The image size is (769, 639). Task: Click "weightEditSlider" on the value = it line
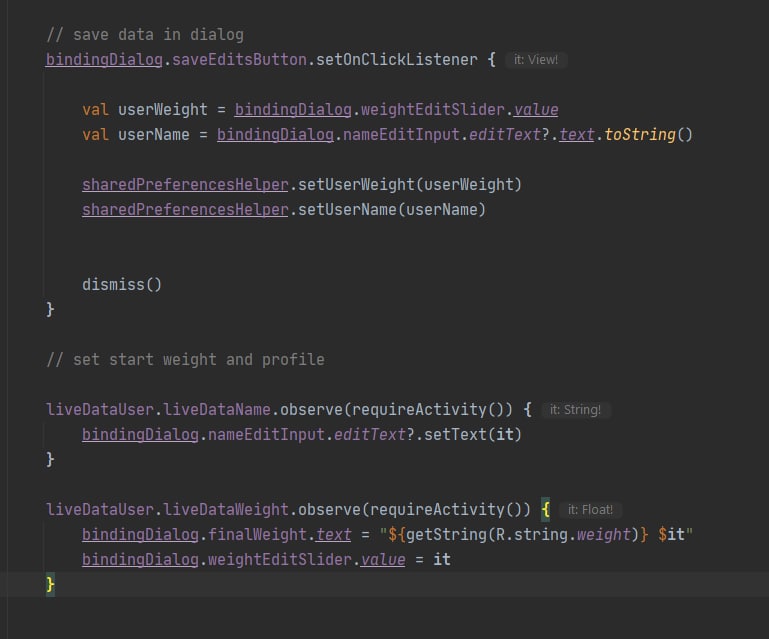pos(280,560)
